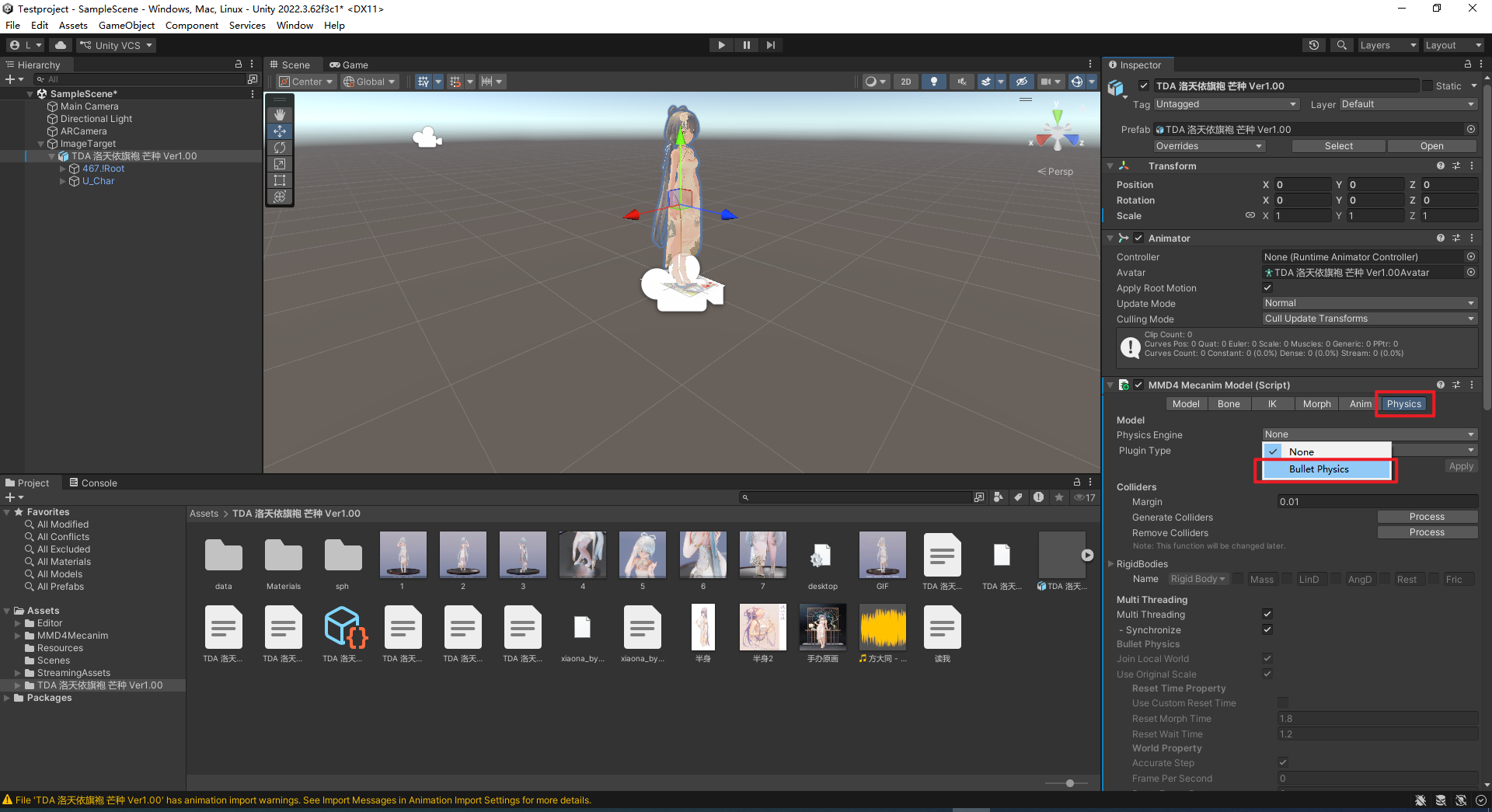Toggle the GameObject active checkbox

click(1144, 85)
